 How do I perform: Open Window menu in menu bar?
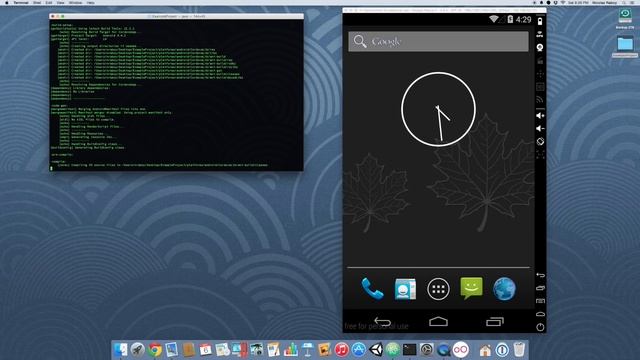point(75,2)
